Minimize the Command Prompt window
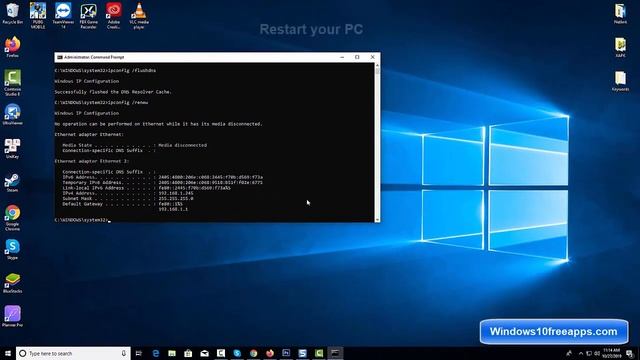640x360 pixels. click(342, 58)
